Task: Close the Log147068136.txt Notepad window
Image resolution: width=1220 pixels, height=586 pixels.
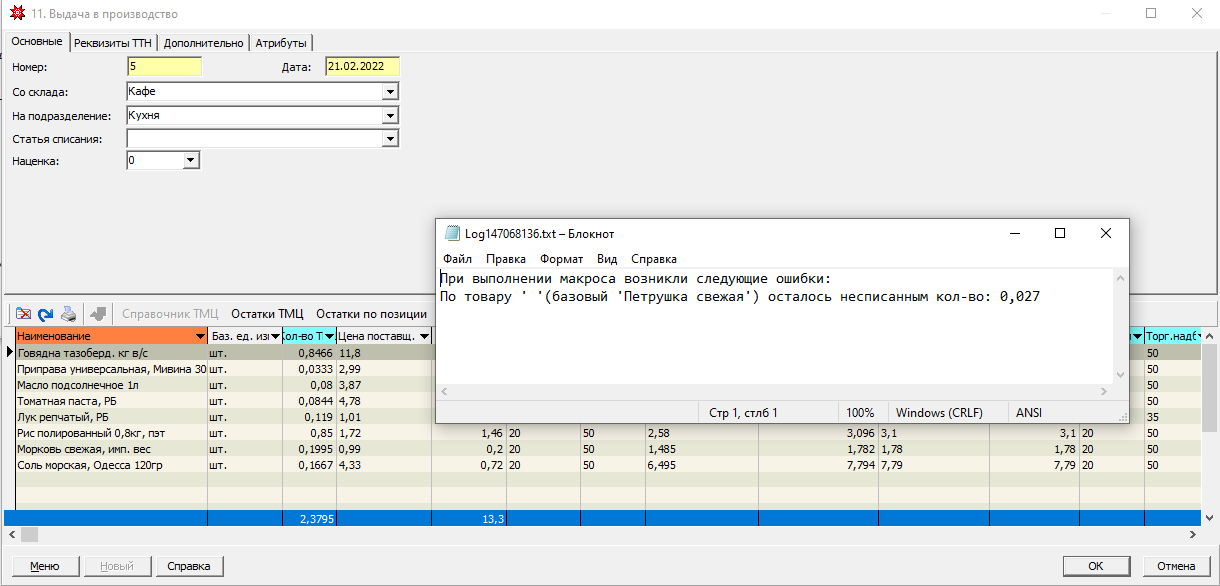Action: tap(1105, 233)
